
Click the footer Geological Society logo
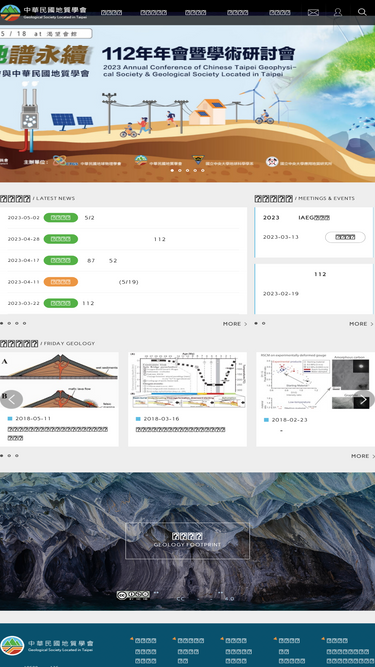47,645
